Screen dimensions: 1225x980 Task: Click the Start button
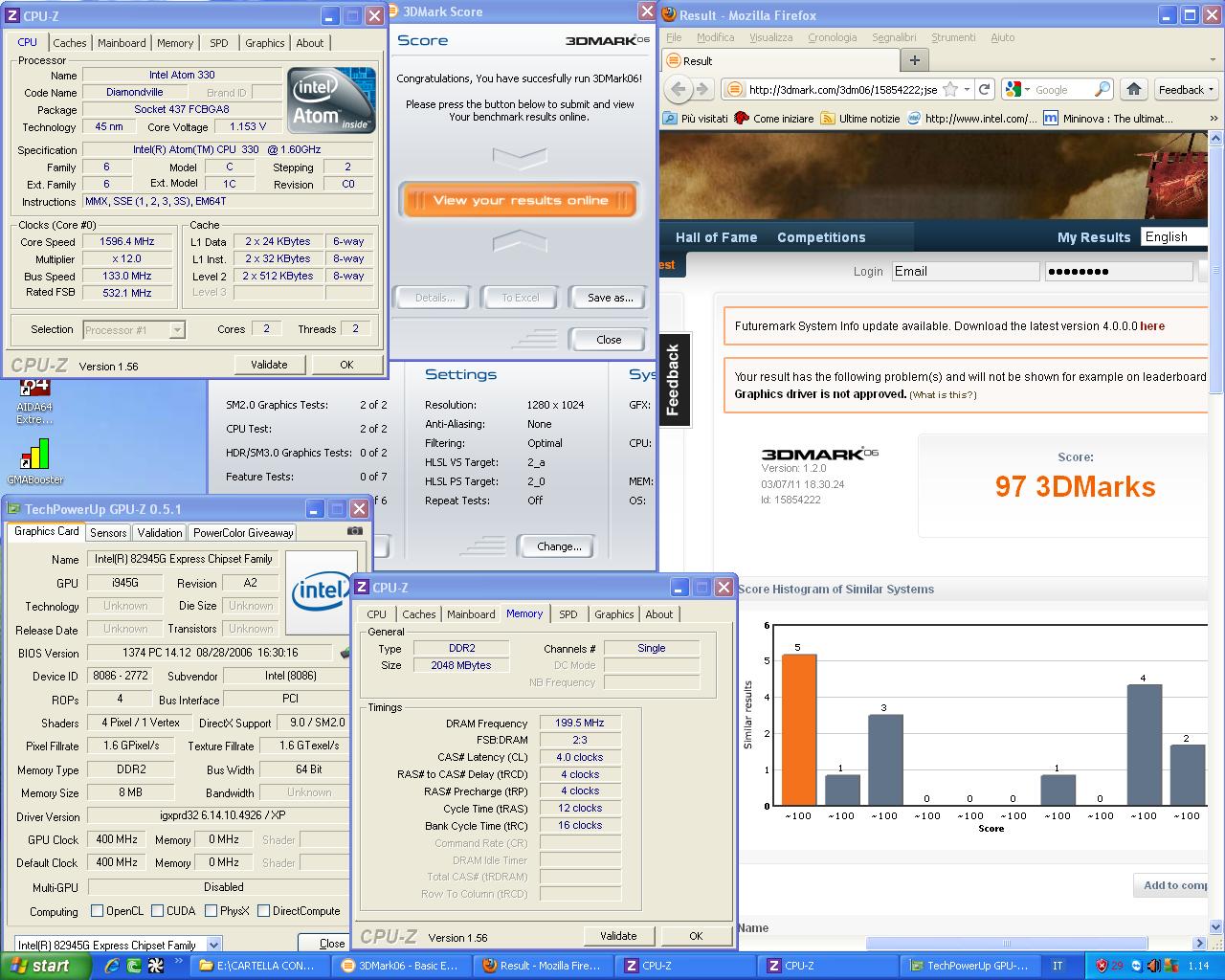click(x=46, y=966)
